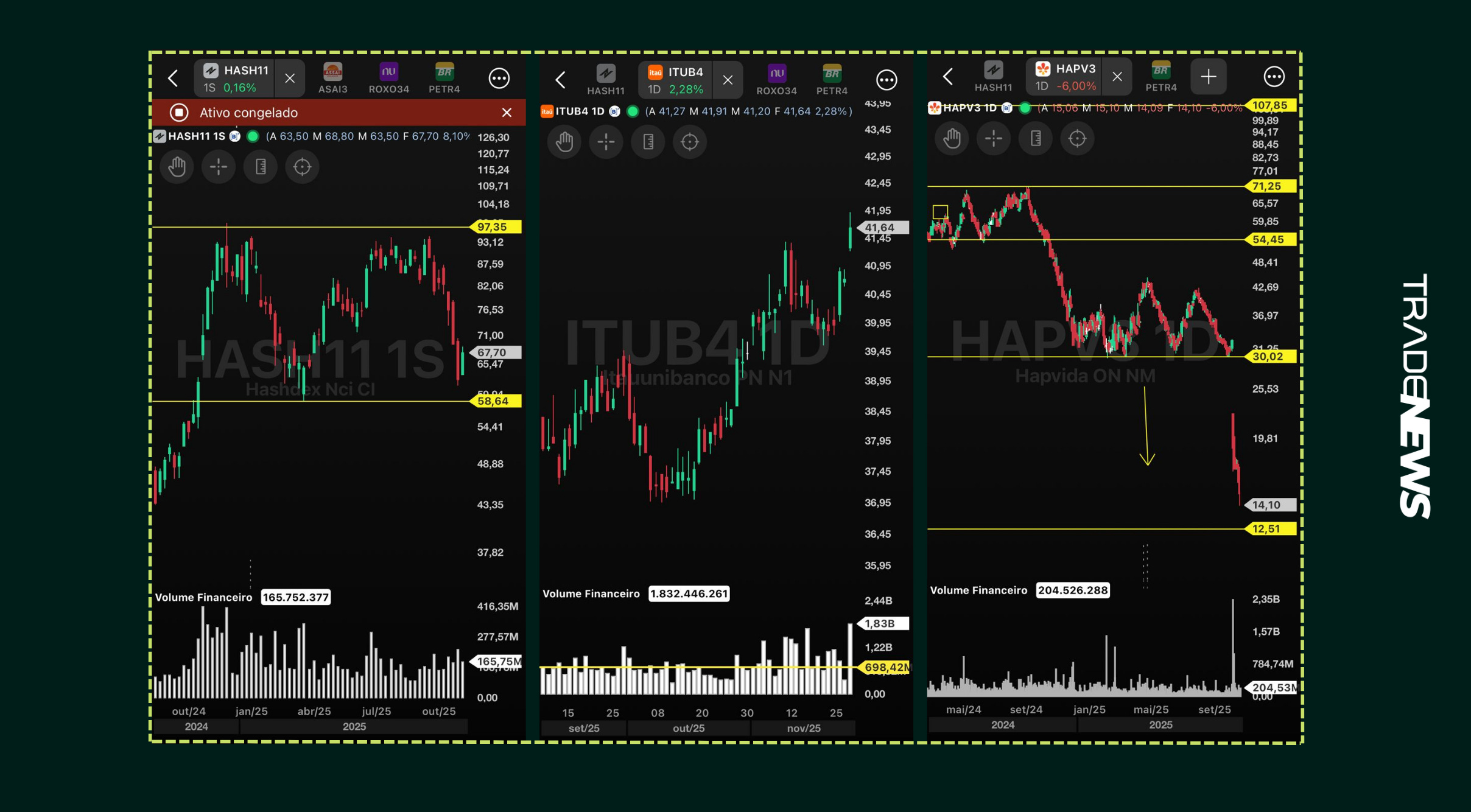Click 97,35 yellow price level label
Screen dimensions: 1471x812
coord(496,227)
